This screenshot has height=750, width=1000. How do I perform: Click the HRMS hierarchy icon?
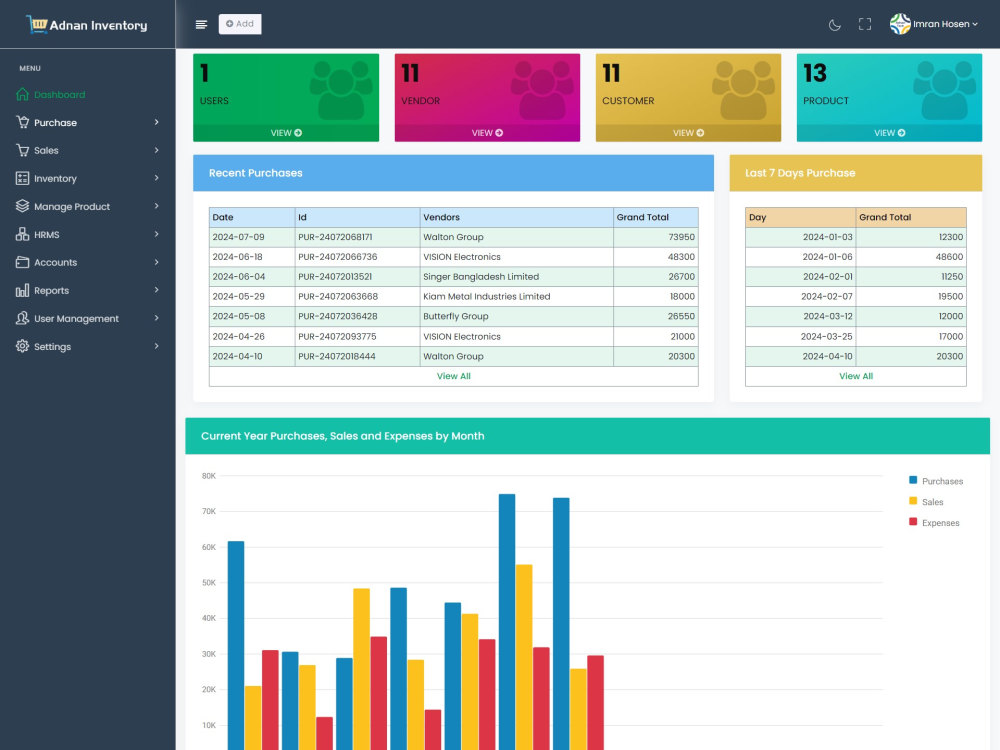22,234
